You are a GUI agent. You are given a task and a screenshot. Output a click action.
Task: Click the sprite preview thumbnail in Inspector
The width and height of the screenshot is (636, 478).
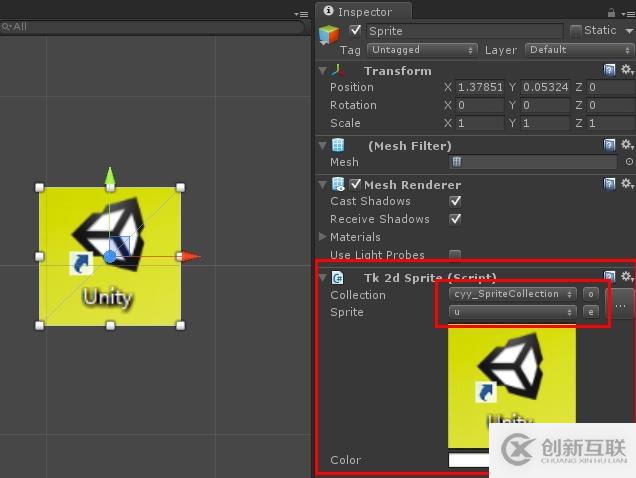click(x=512, y=385)
